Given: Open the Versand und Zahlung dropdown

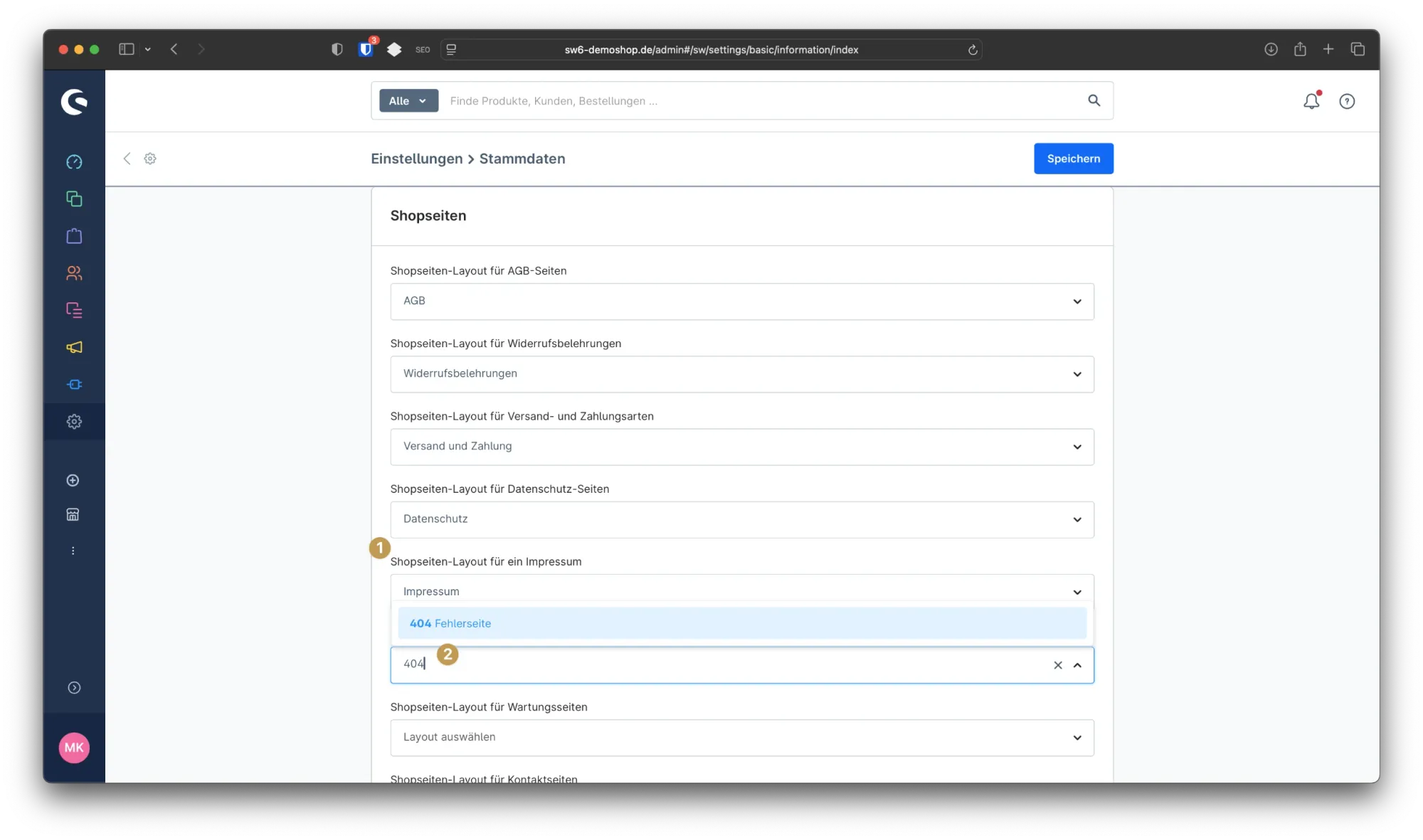Looking at the screenshot, I should click(x=742, y=447).
